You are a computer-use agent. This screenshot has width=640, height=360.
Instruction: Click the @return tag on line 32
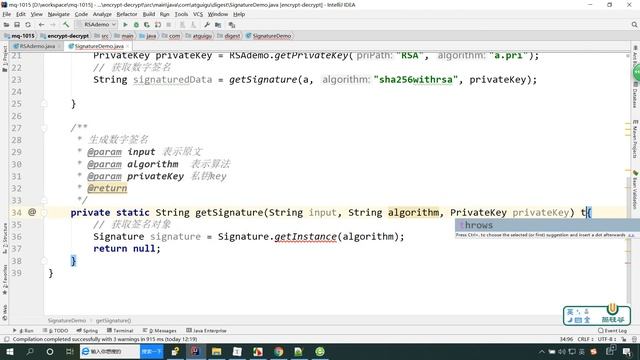pos(107,188)
